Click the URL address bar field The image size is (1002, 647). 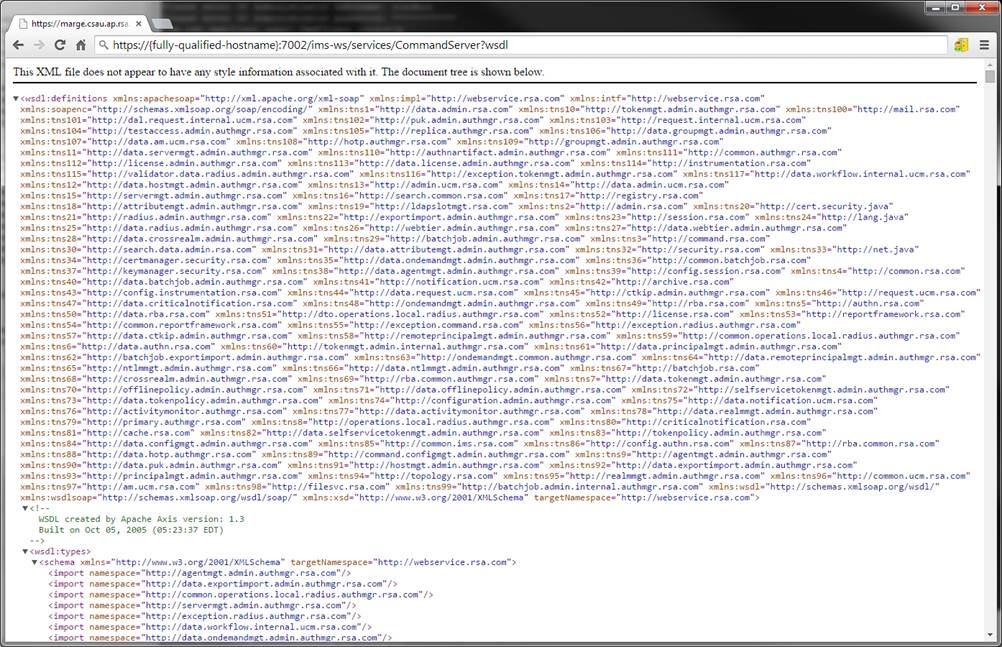coord(500,45)
